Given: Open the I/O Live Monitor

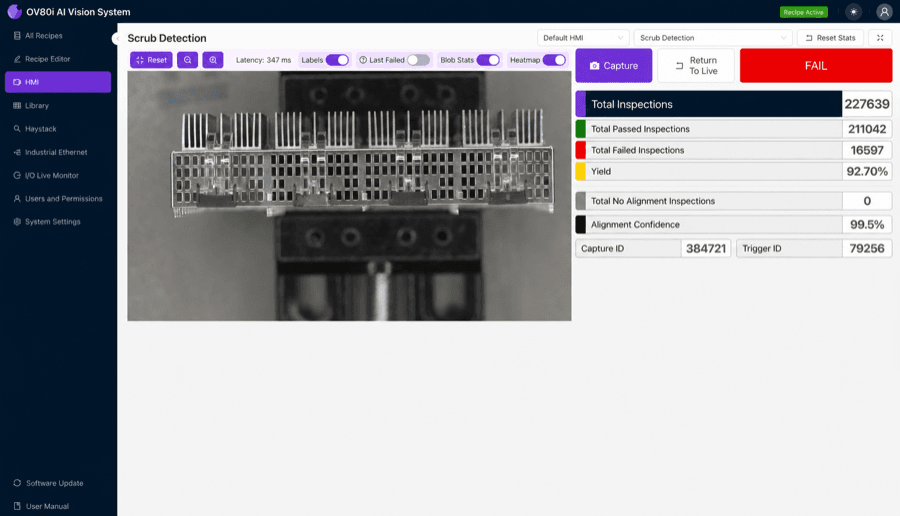Looking at the screenshot, I should pos(57,176).
